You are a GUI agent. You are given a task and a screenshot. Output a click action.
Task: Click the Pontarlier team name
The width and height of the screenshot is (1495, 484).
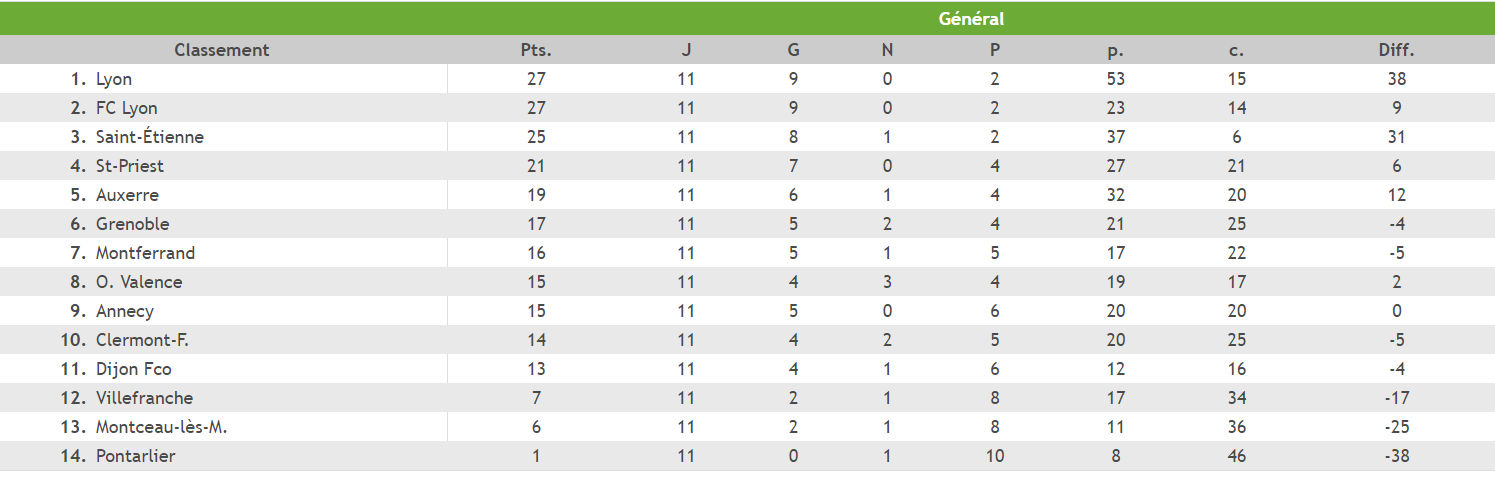pos(135,456)
